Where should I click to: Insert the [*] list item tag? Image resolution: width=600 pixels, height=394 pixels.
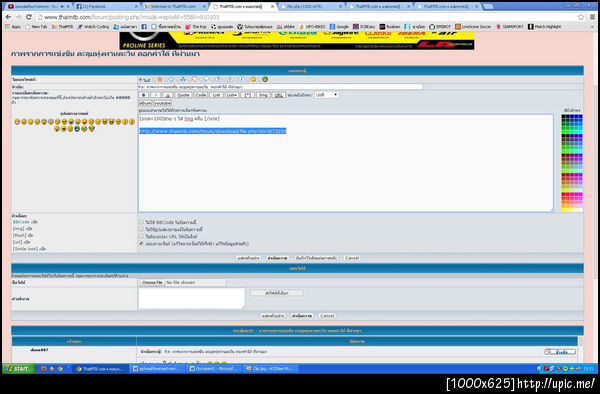pos(248,95)
